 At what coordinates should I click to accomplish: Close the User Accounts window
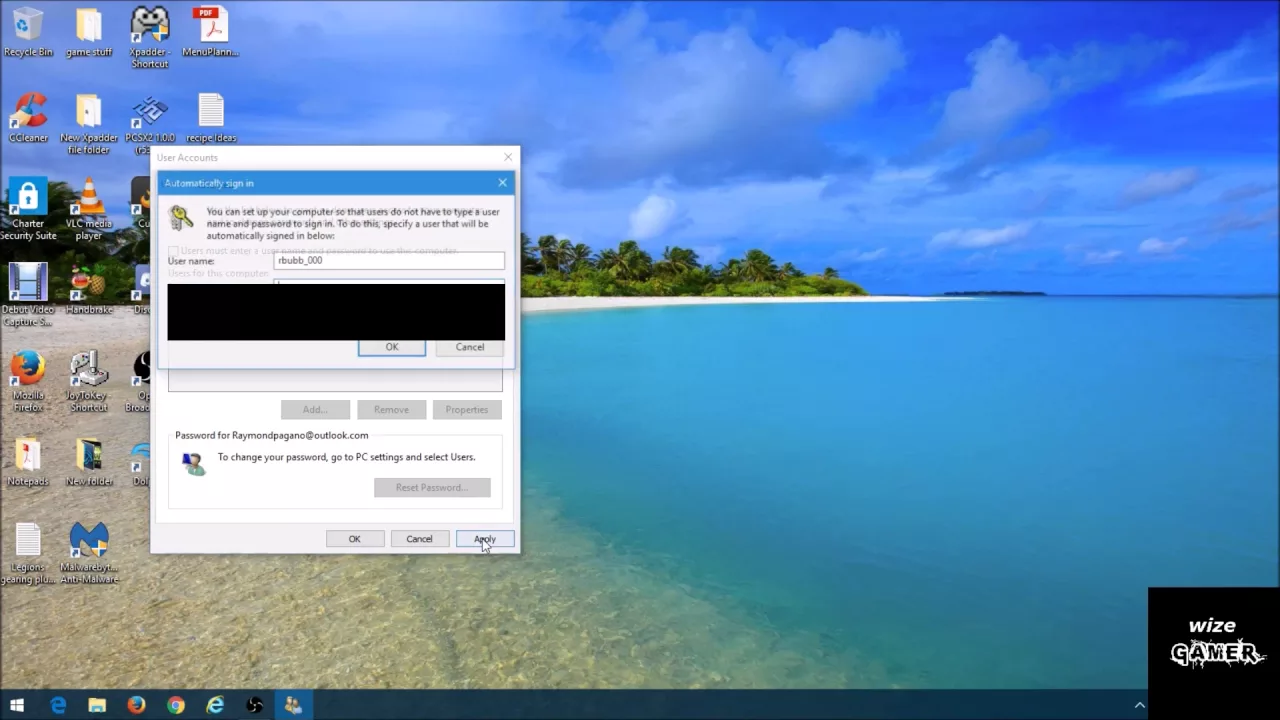508,157
